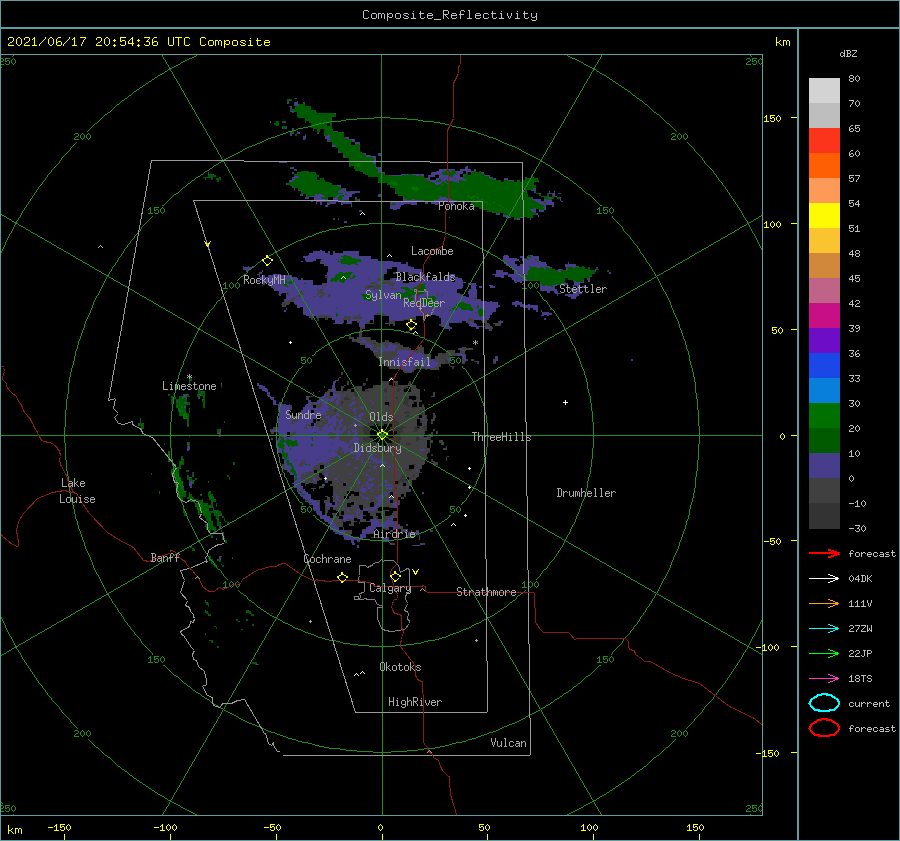This screenshot has width=900, height=841.
Task: Click the Strathmore label
Action: [486, 592]
